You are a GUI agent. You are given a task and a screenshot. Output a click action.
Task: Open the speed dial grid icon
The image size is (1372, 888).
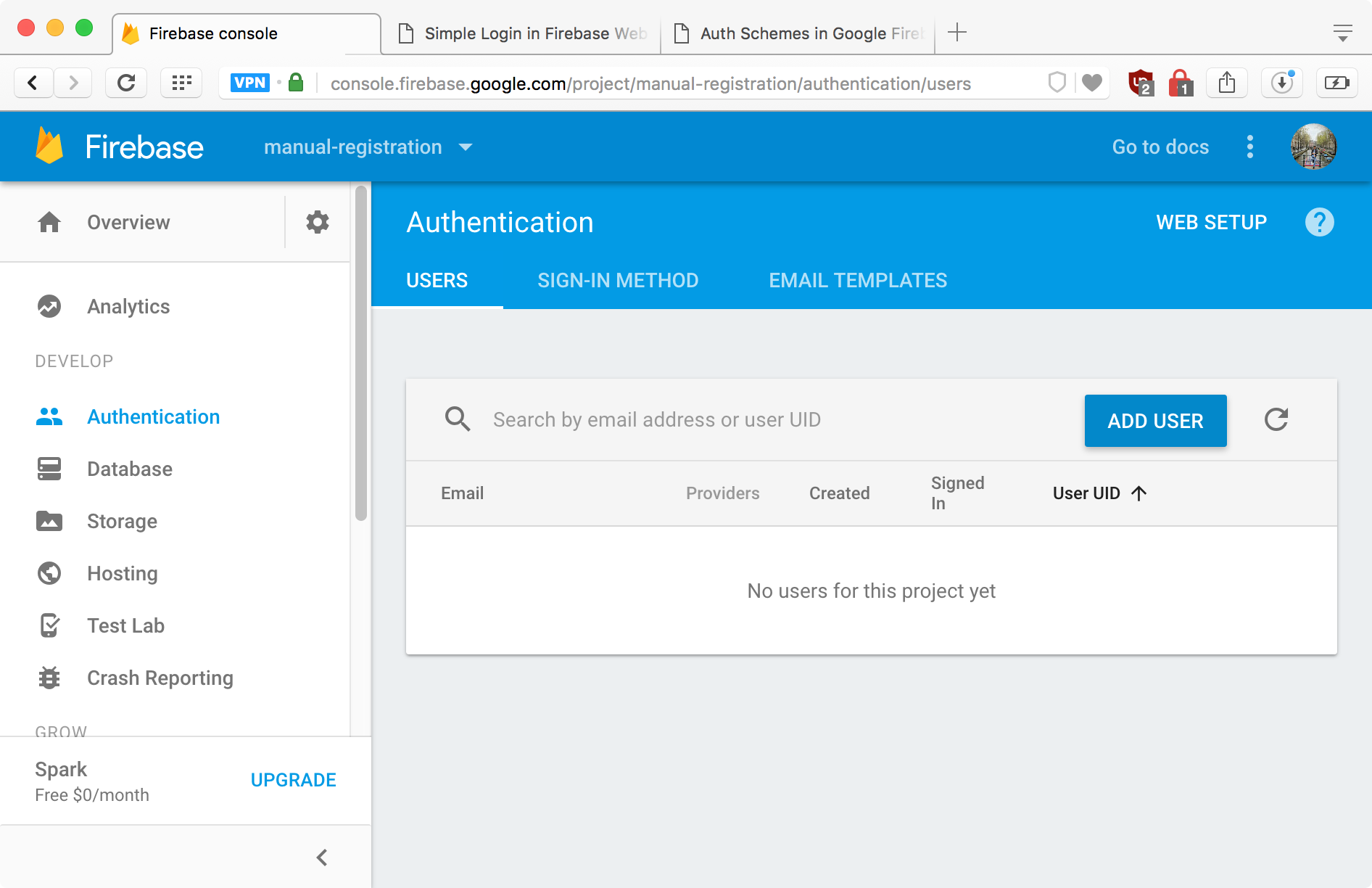[x=181, y=83]
